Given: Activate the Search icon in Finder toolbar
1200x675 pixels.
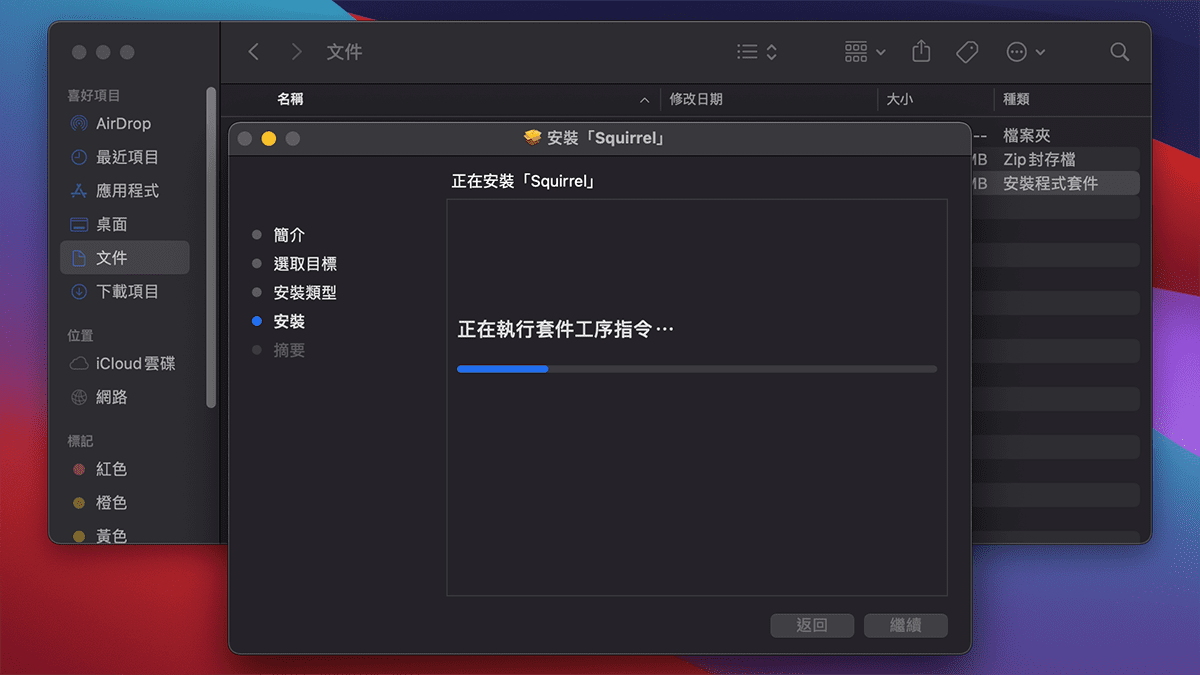Looking at the screenshot, I should coord(1119,51).
